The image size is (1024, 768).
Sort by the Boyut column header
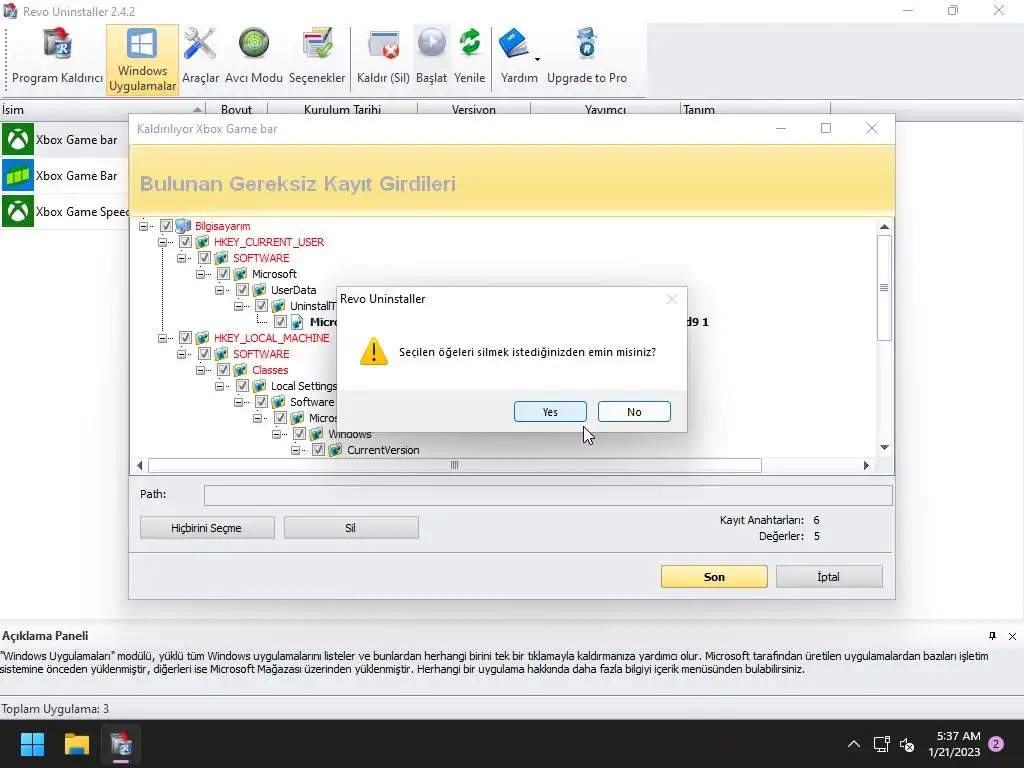point(236,109)
